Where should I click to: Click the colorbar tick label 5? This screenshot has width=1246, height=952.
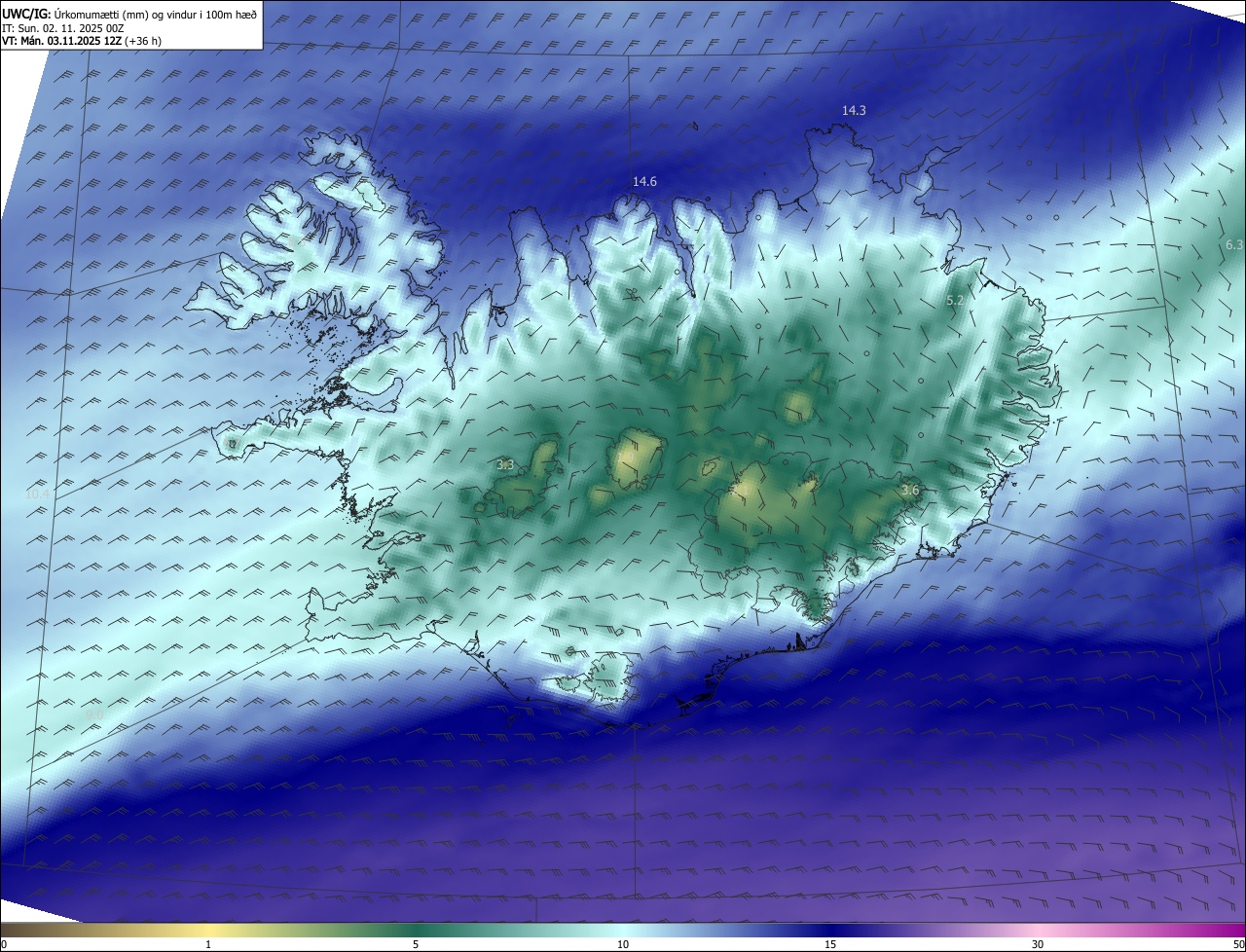pyautogui.click(x=416, y=944)
